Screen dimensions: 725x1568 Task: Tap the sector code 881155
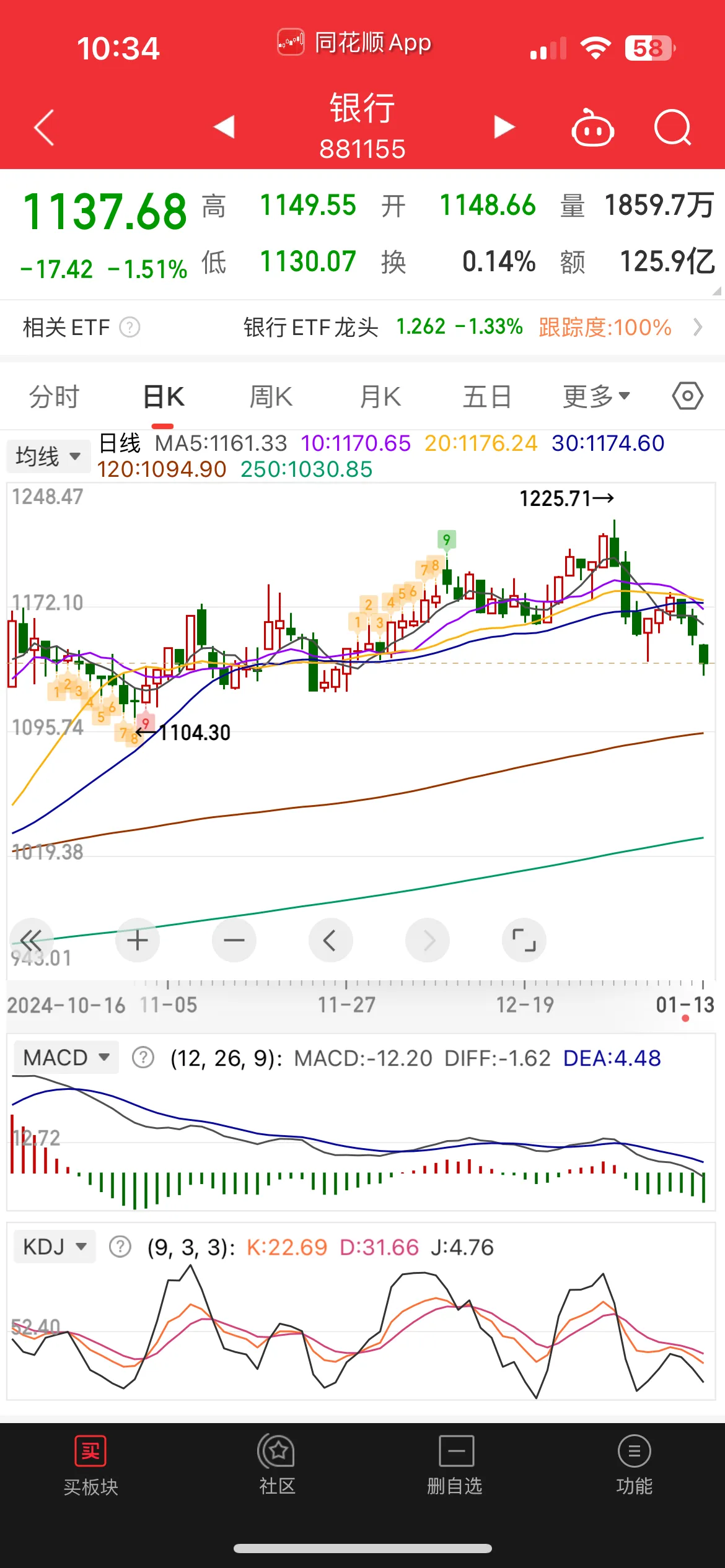pos(362,149)
